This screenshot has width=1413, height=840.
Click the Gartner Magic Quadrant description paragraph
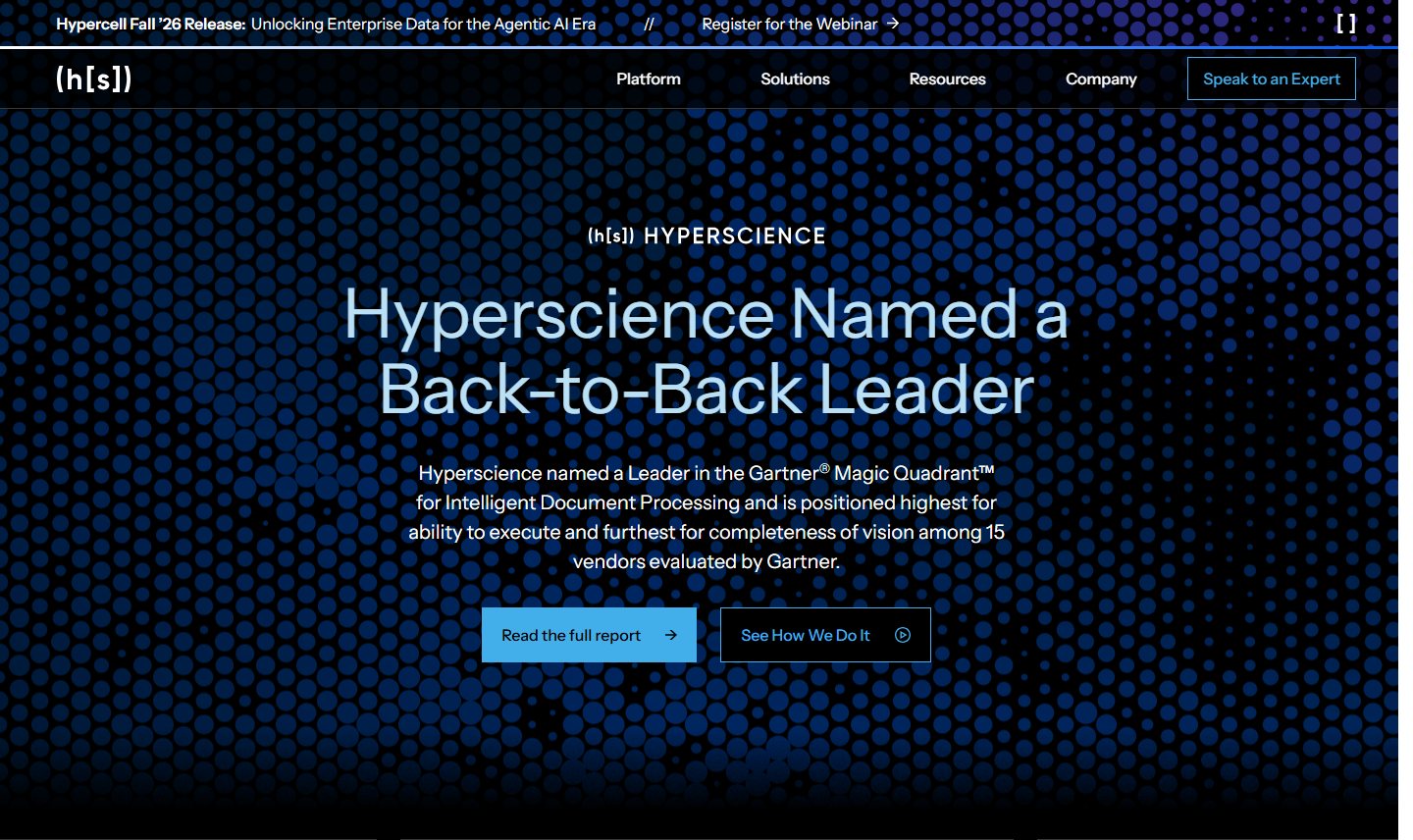706,517
